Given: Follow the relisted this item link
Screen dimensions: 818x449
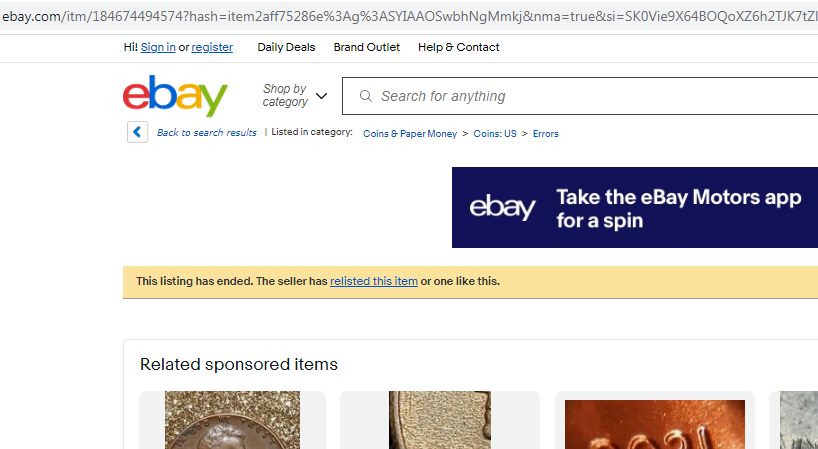Looking at the screenshot, I should point(374,281).
